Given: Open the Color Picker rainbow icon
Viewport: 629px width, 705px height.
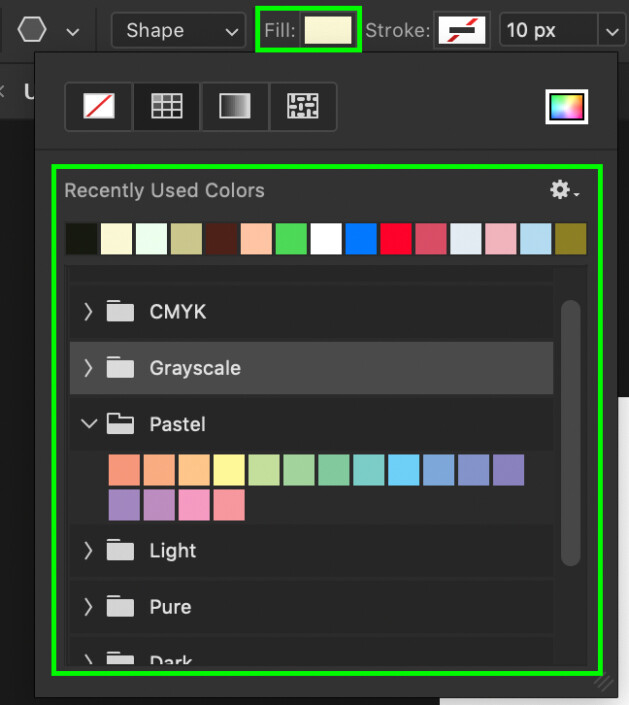Looking at the screenshot, I should click(566, 107).
